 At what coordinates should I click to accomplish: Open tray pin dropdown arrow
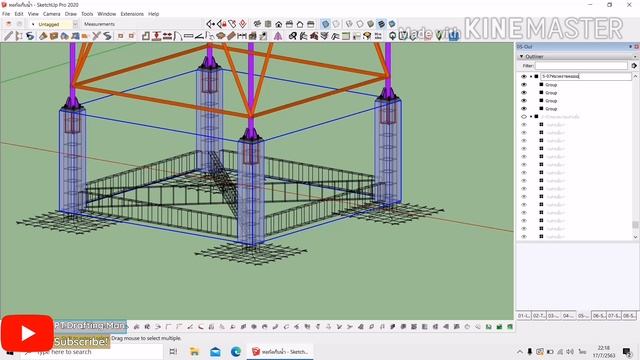tap(631, 47)
